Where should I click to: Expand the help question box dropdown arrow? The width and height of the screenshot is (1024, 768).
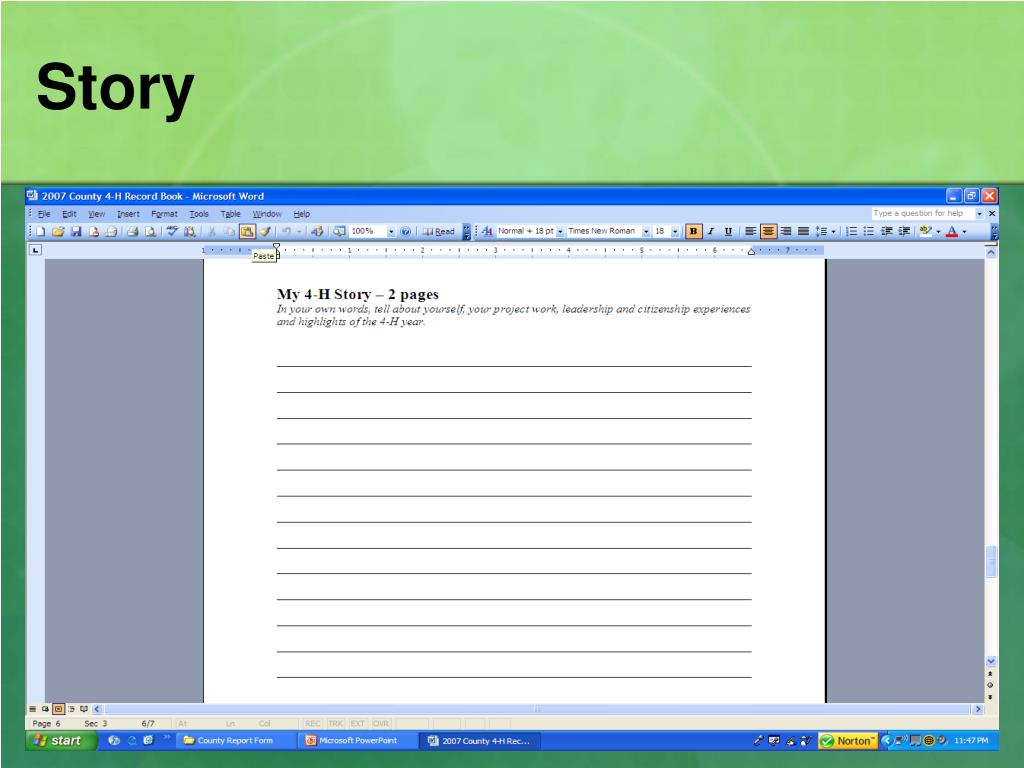979,214
